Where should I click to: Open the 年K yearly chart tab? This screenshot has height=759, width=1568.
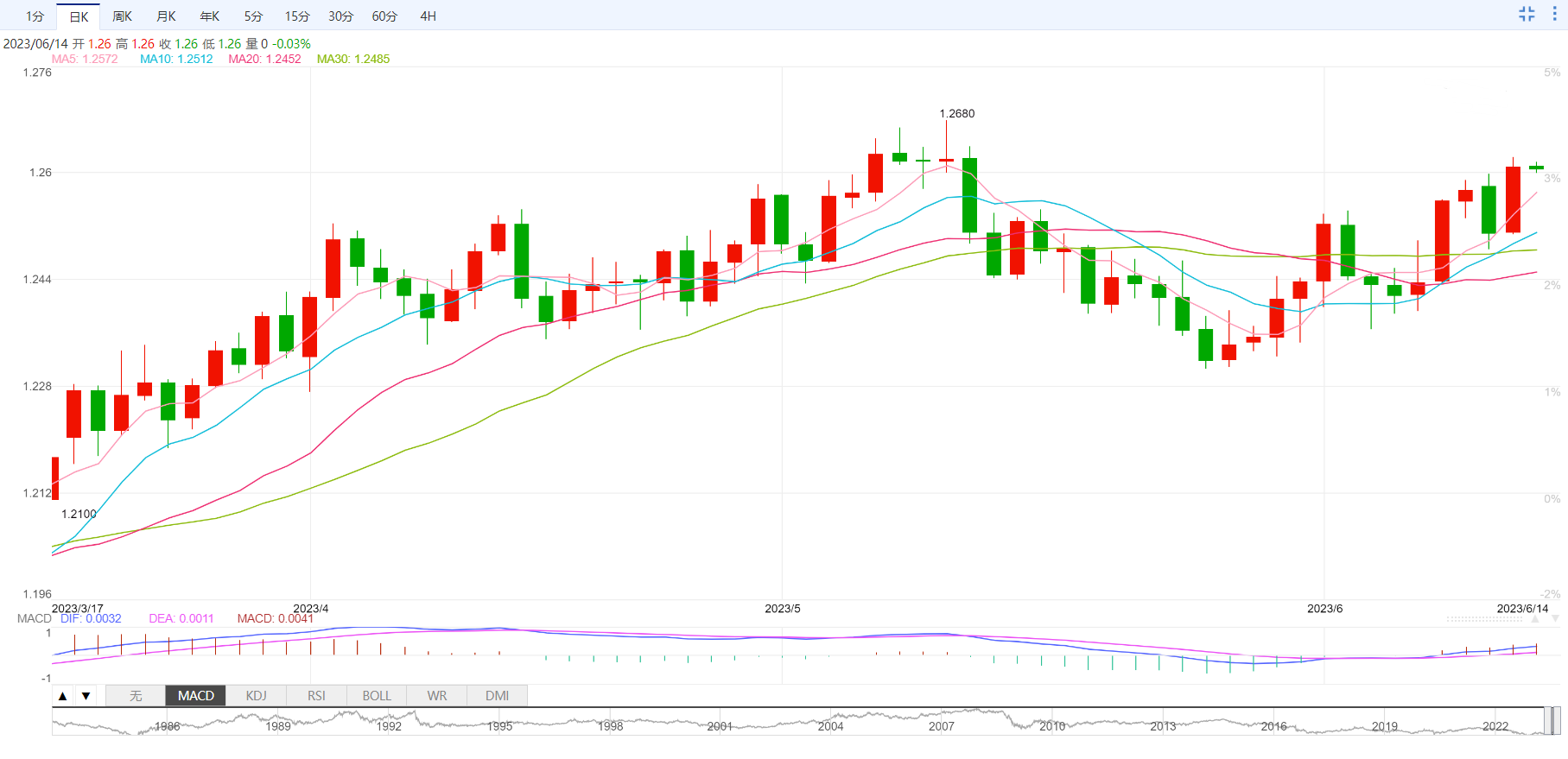(210, 16)
